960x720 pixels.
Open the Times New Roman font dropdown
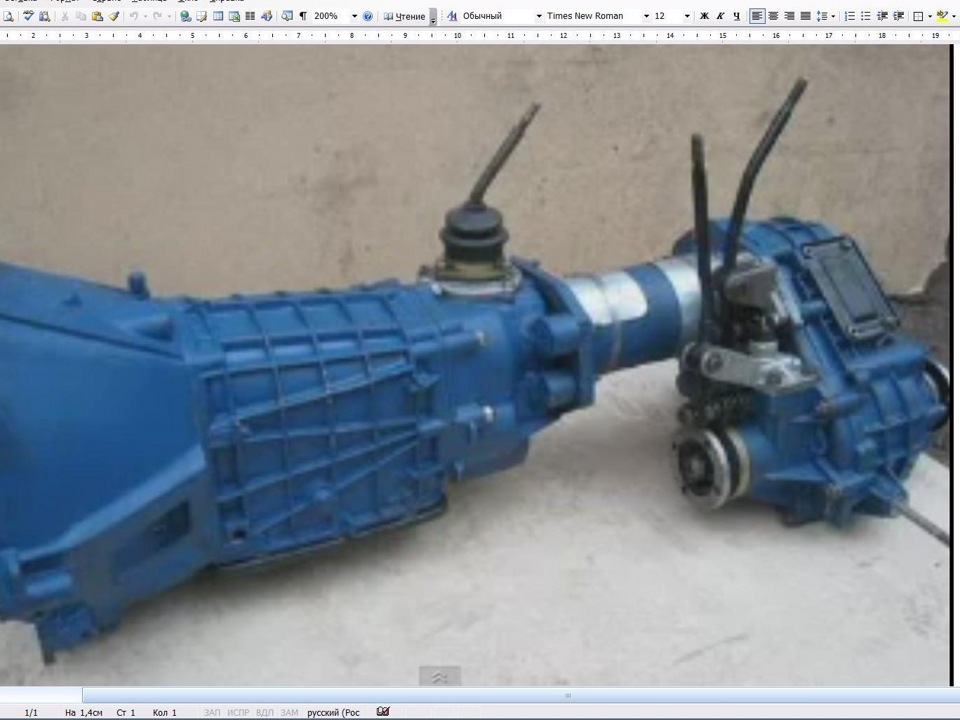[646, 17]
